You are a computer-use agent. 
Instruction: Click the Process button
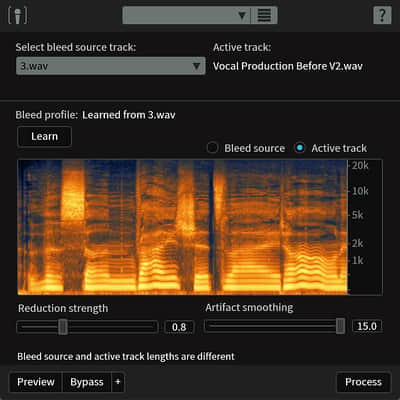[363, 382]
